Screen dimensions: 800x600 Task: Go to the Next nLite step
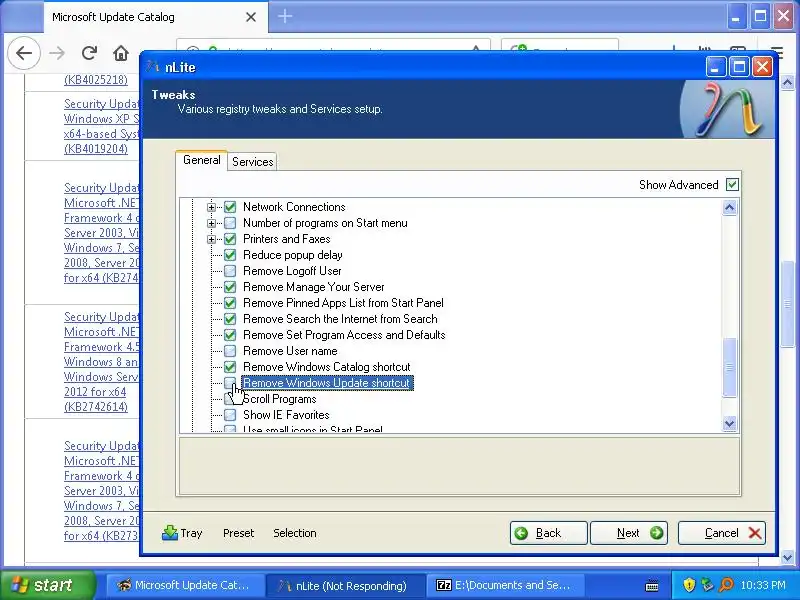pos(629,533)
